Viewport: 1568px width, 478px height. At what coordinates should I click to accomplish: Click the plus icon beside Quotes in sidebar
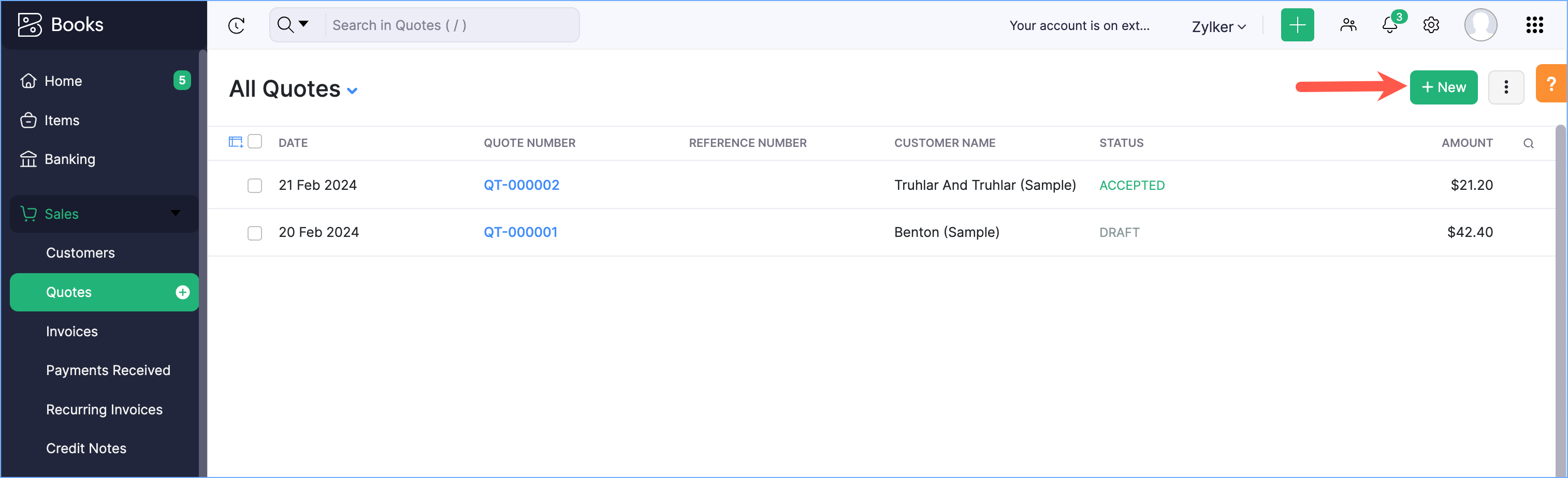tap(182, 292)
